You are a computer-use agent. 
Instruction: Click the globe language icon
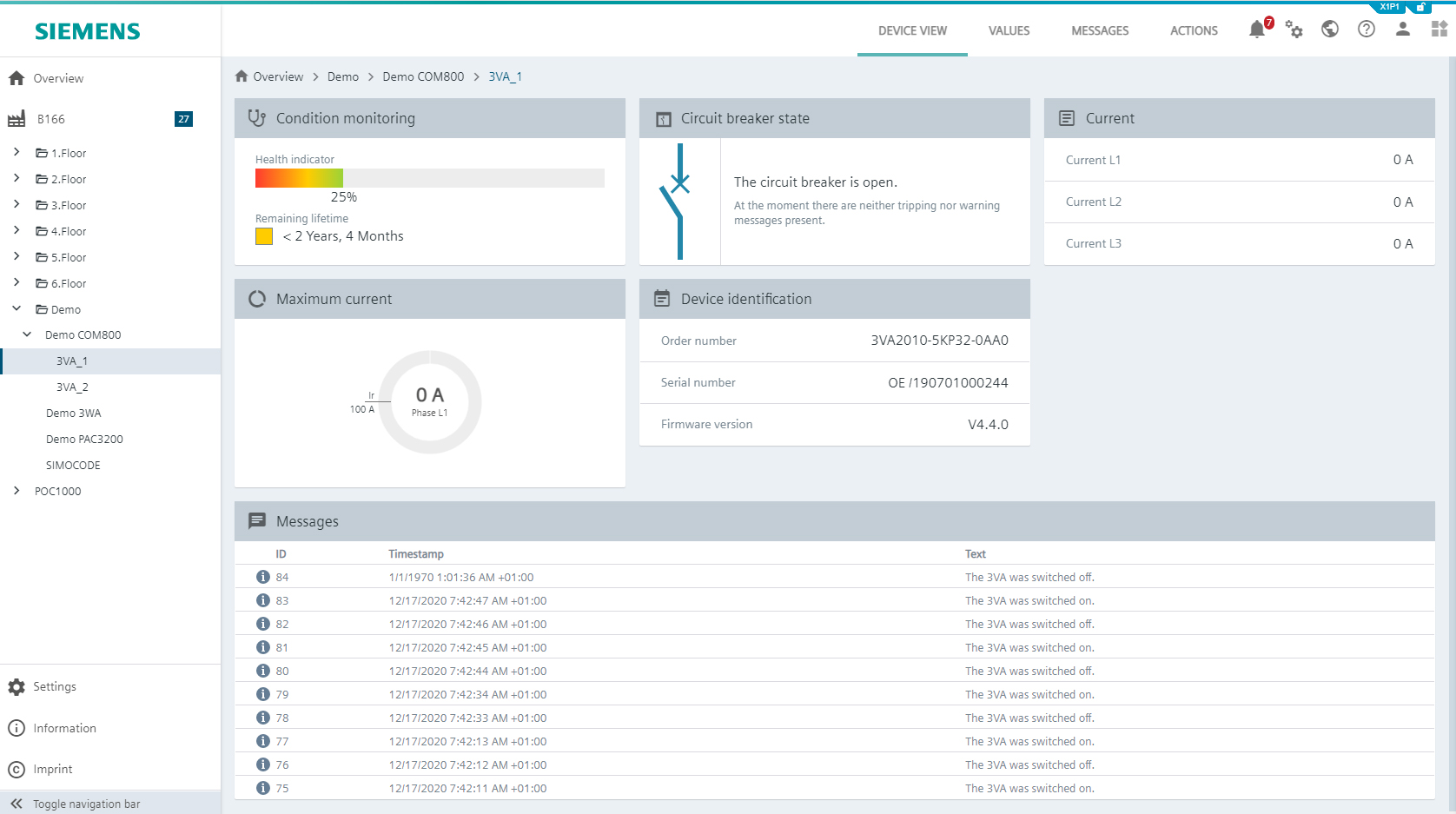click(x=1330, y=30)
